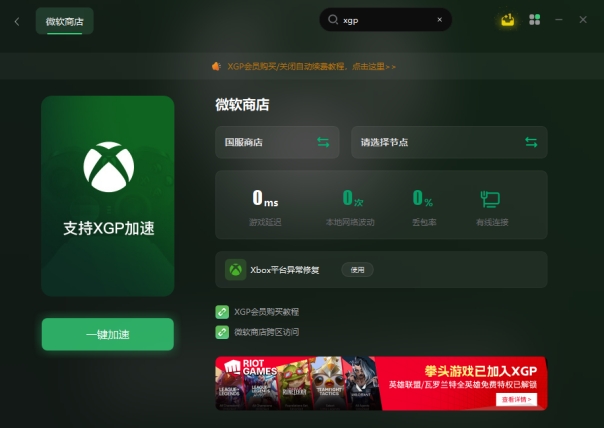Minimize the accelerator window

coord(559,20)
